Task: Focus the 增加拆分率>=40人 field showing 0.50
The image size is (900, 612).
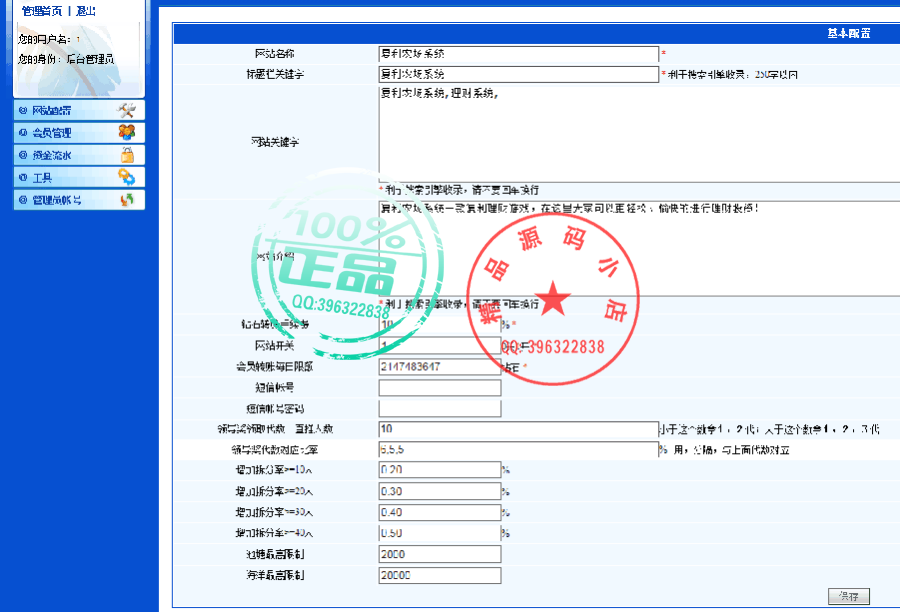Action: [440, 533]
